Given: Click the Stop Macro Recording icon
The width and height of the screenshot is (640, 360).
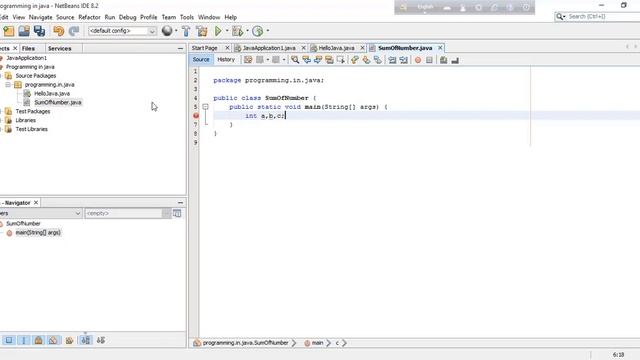Looking at the screenshot, I should coord(429,60).
